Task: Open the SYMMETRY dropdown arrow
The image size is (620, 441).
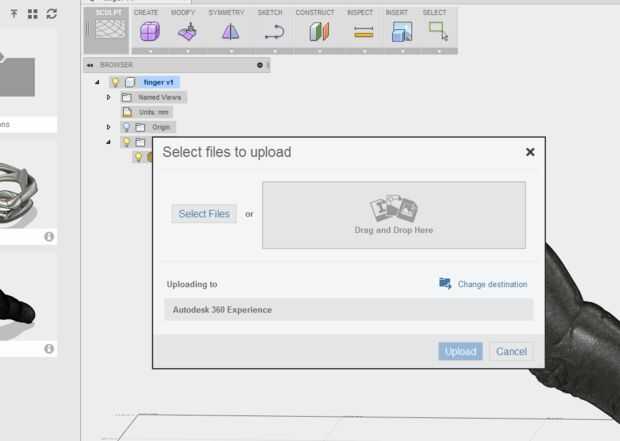Action: point(231,51)
